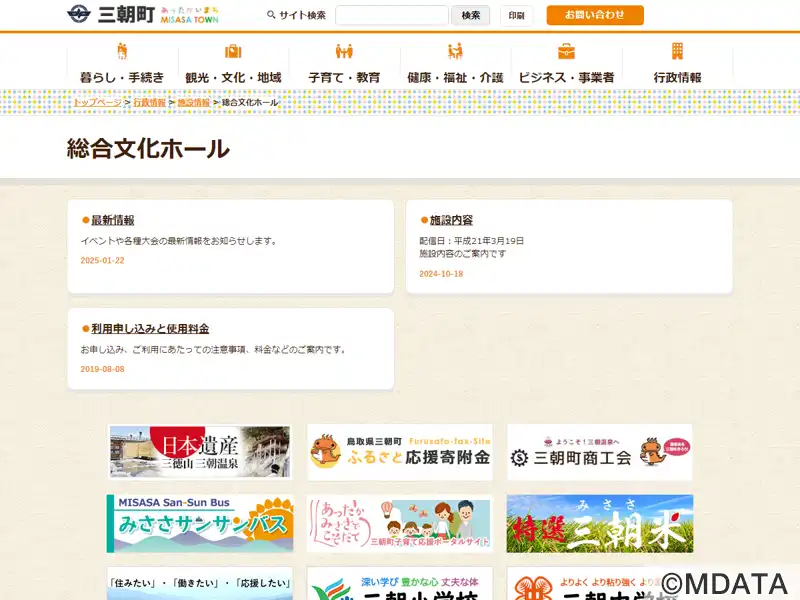800x600 pixels.
Task: Open the お問い合わせ contact button
Action: 595,15
